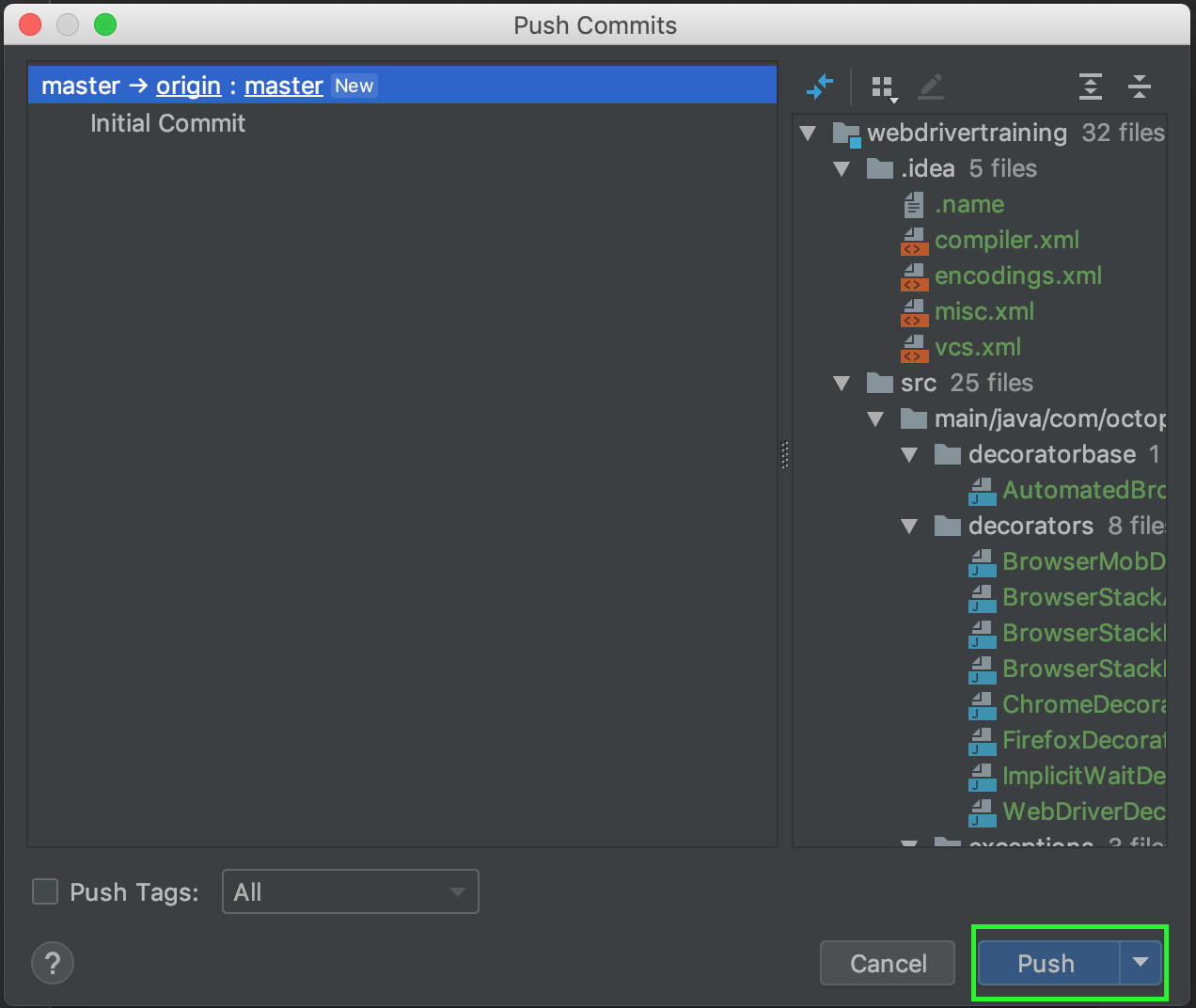This screenshot has width=1196, height=1008.
Task: Click the Collapse All icon
Action: (1139, 87)
